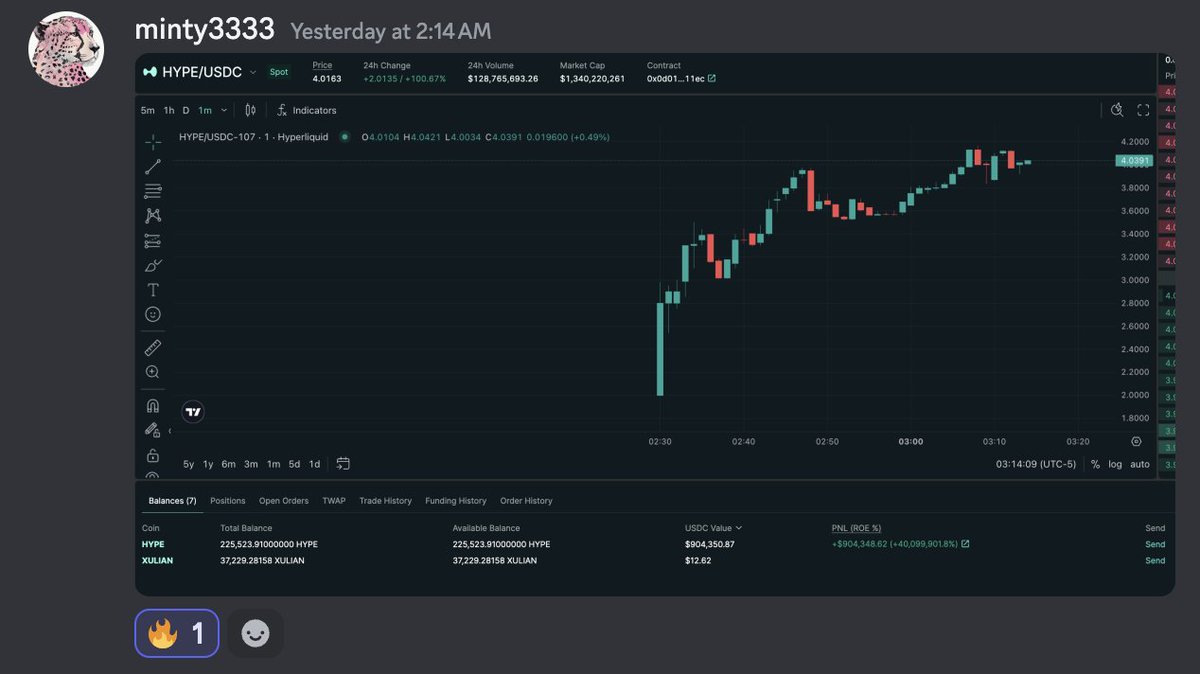Open the emoji icons tool
The height and width of the screenshot is (674, 1200).
[152, 314]
